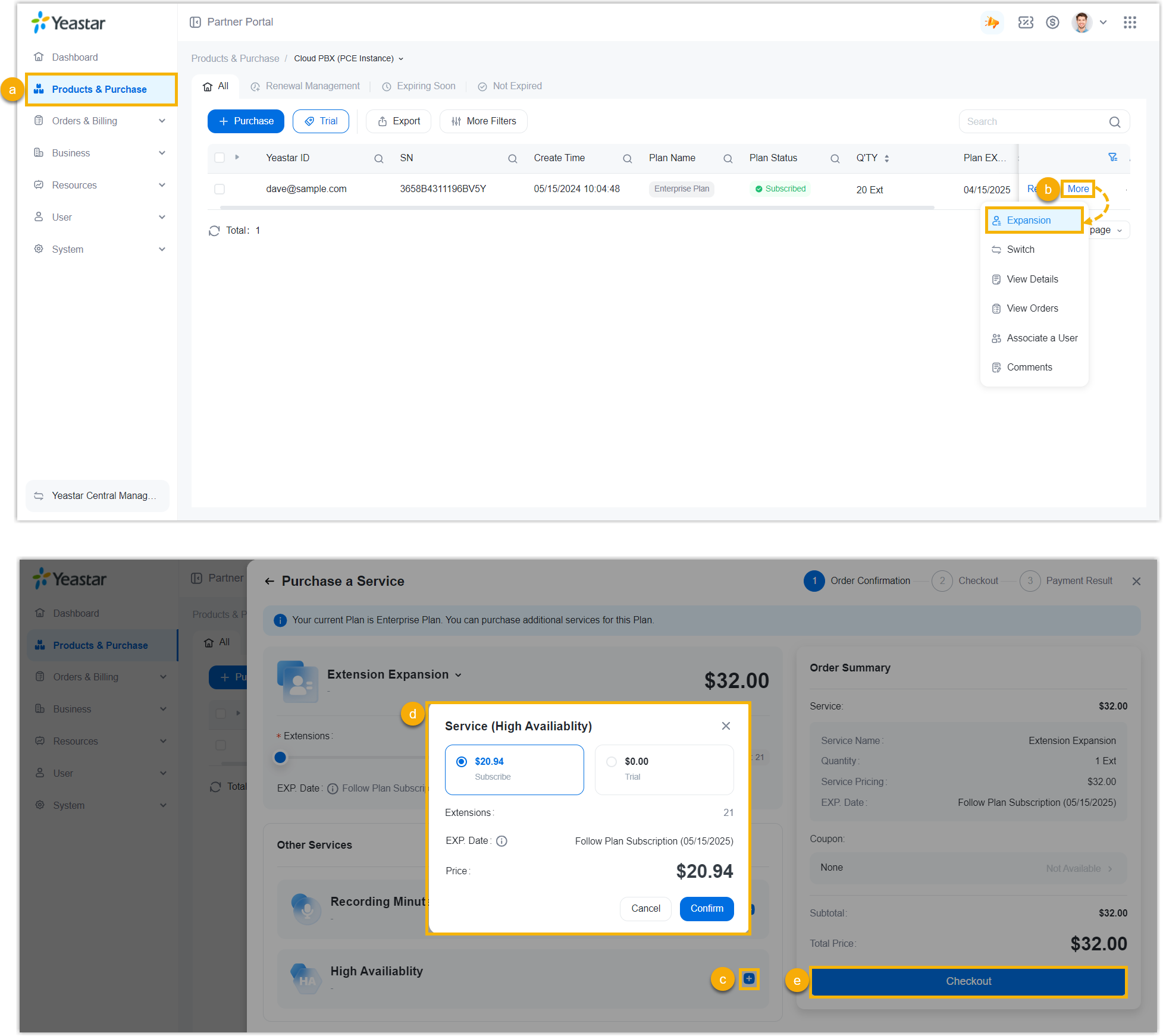Click the apps grid icon in header
This screenshot has height=1036, width=1163.
1130,23
